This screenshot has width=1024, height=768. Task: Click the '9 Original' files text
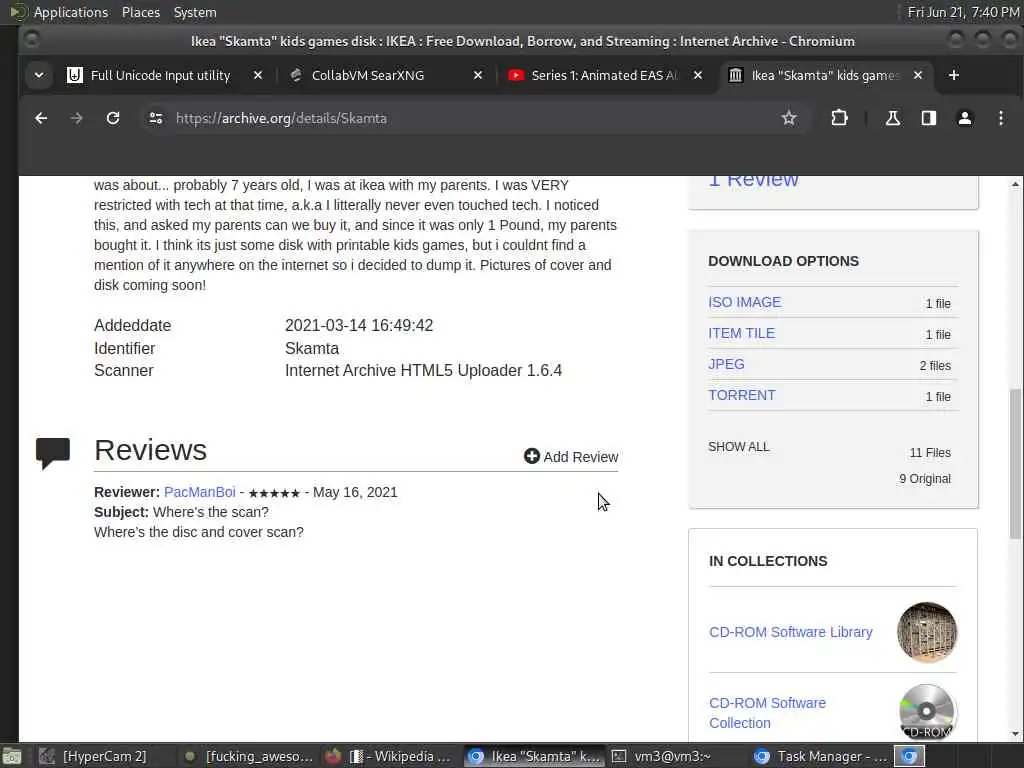pos(925,479)
